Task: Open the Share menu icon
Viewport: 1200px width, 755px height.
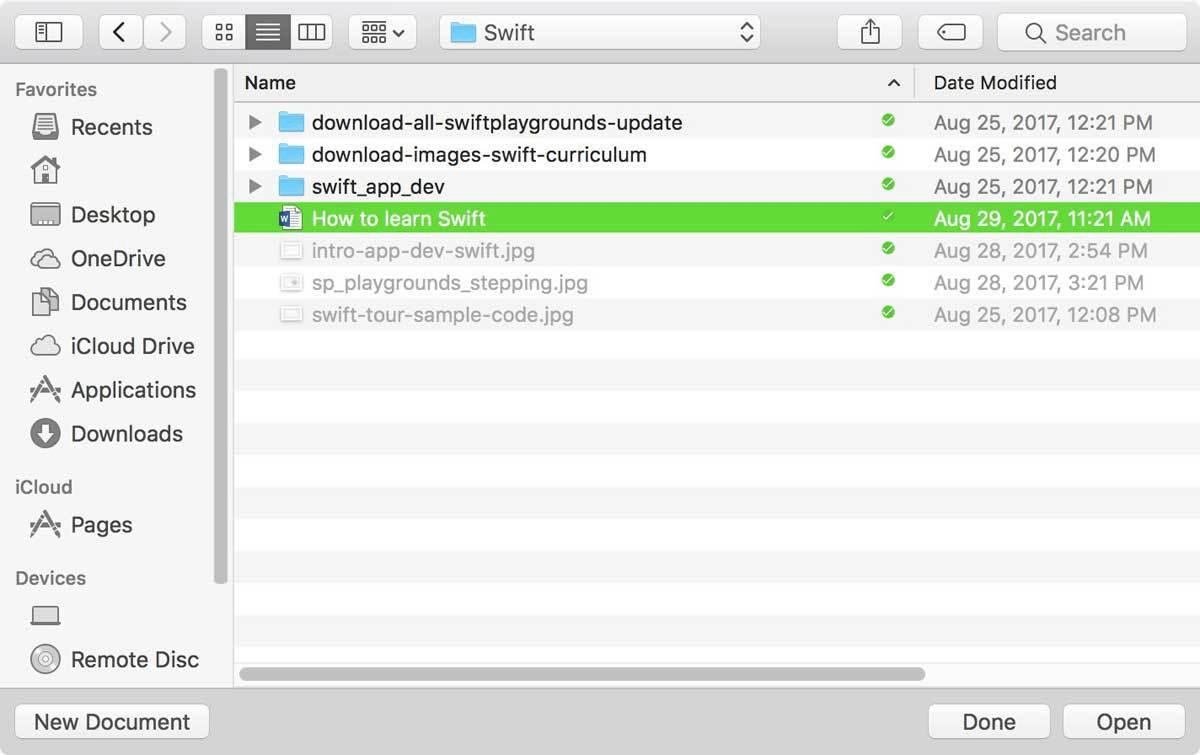Action: tap(869, 31)
